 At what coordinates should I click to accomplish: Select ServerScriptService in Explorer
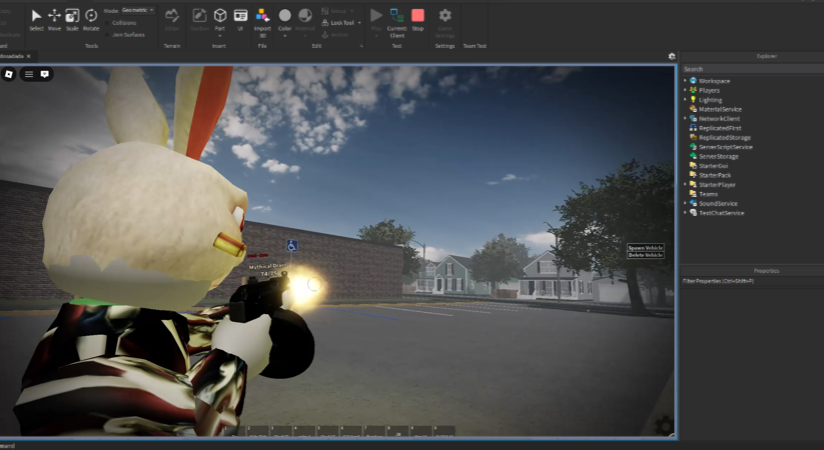pos(725,147)
